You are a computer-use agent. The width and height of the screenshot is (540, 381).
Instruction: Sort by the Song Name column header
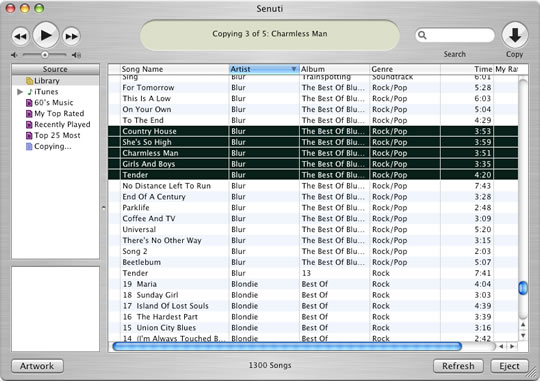point(174,69)
